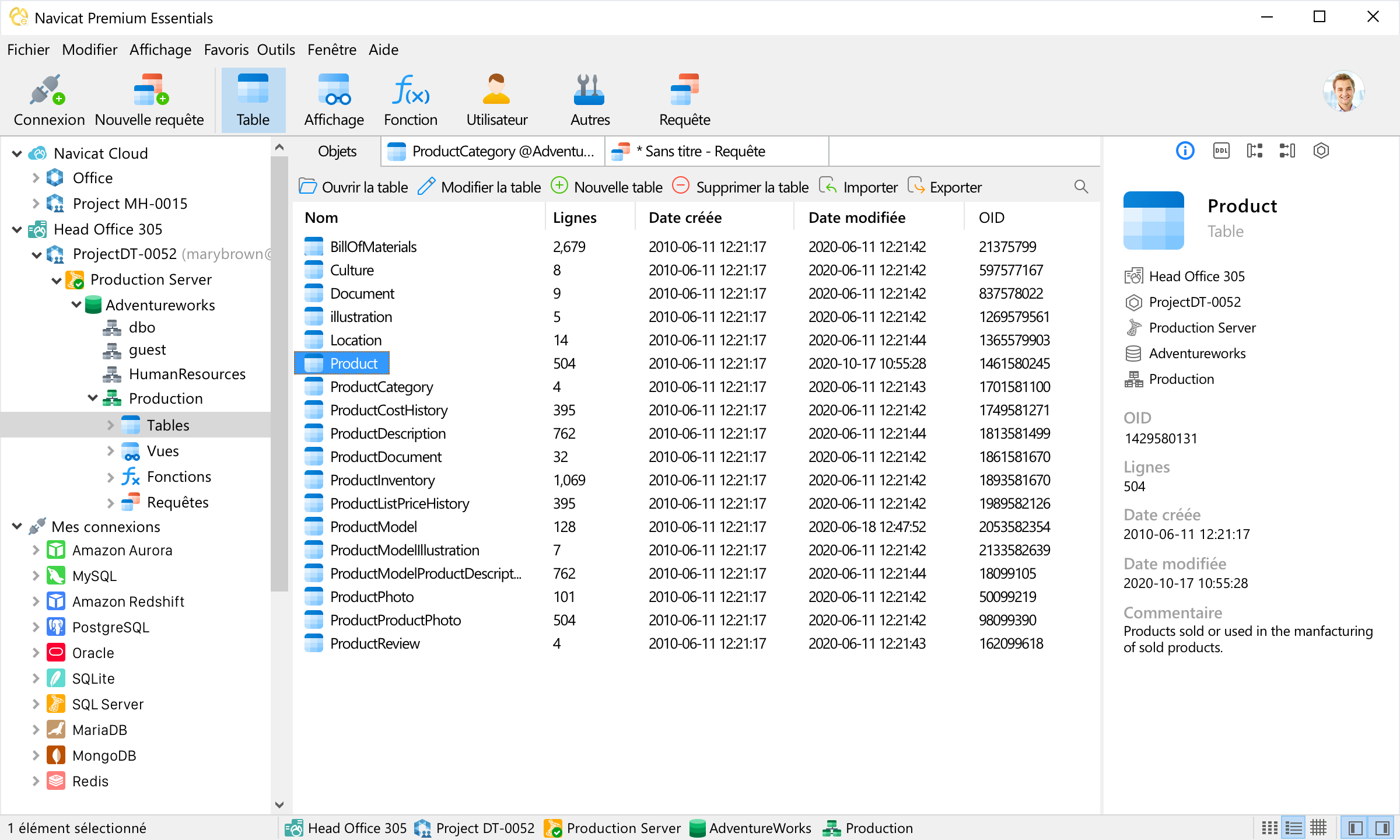Toggle the right information pane button
The image size is (1400, 840).
[x=1382, y=828]
